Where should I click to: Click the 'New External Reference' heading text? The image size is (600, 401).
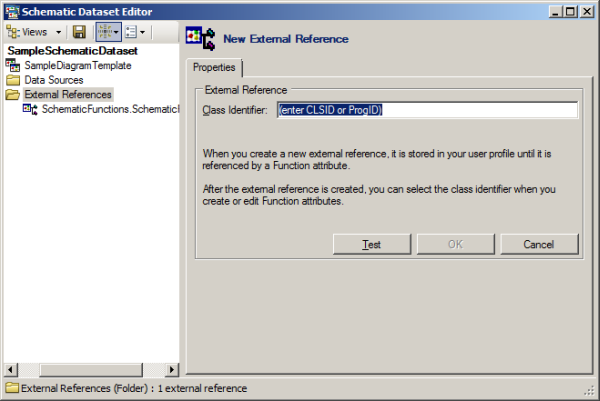[286, 39]
